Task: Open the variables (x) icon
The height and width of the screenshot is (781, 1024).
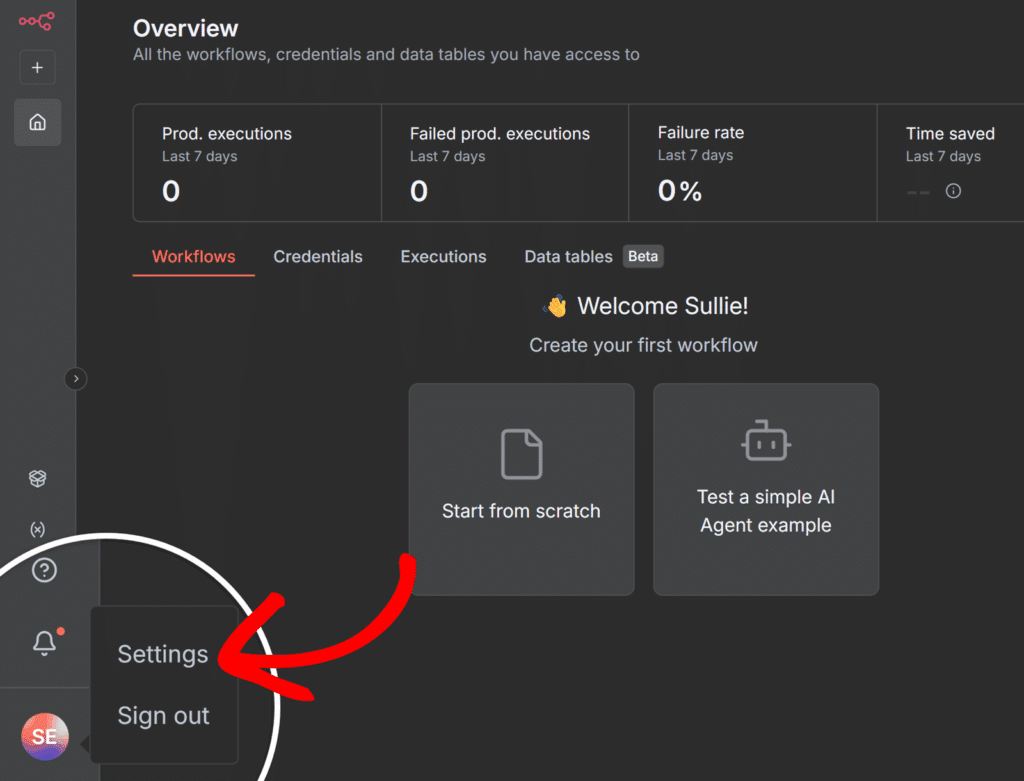Action: [37, 529]
